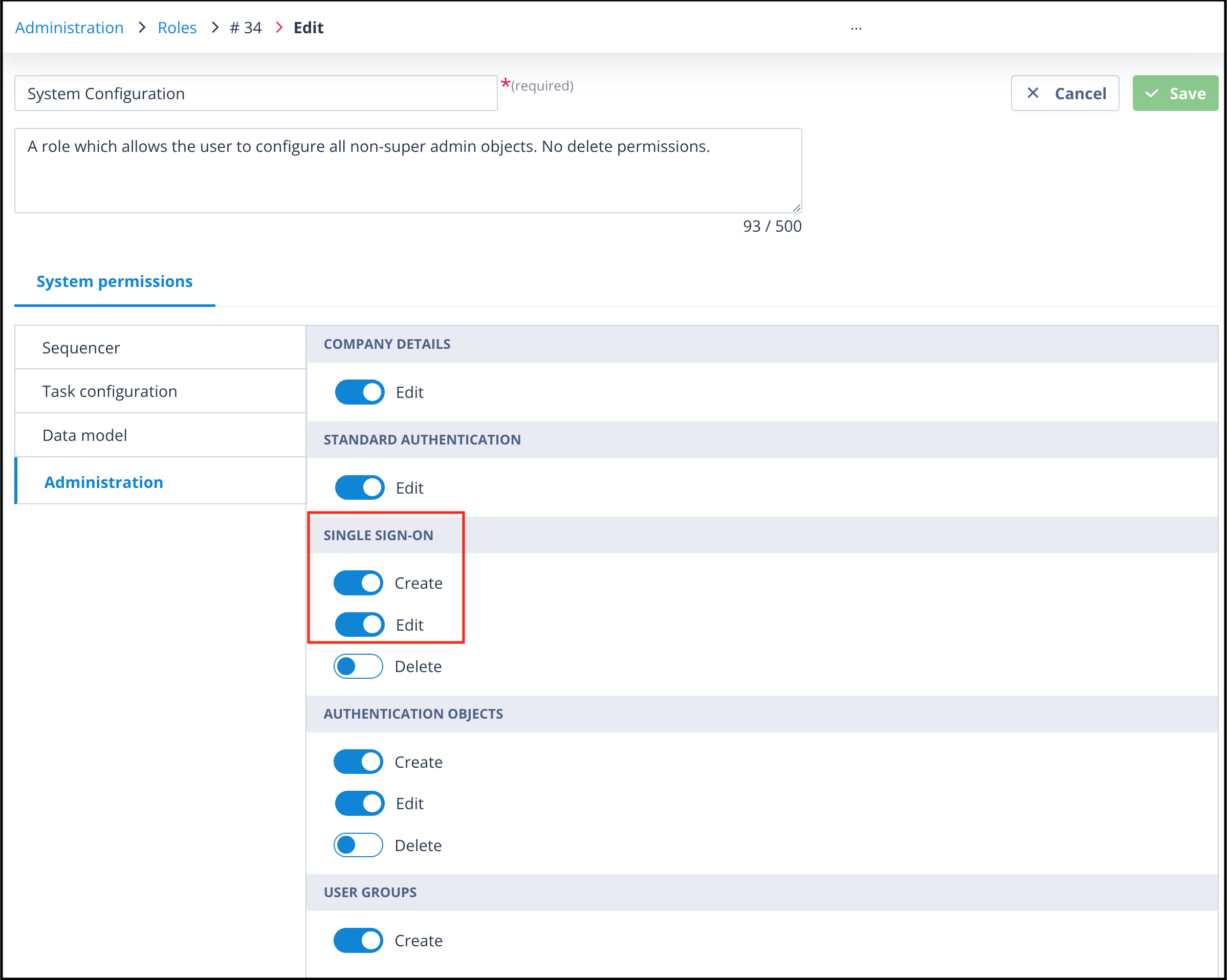Select the Administration permissions category
1227x980 pixels.
click(160, 481)
